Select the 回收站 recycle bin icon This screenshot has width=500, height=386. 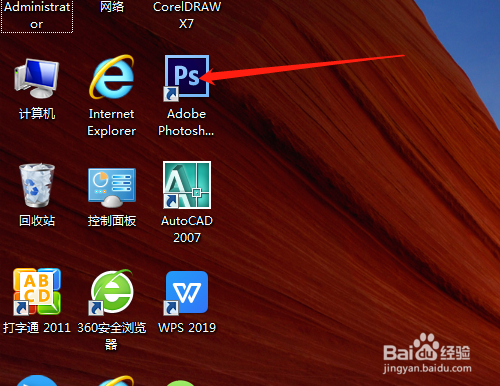tap(37, 185)
